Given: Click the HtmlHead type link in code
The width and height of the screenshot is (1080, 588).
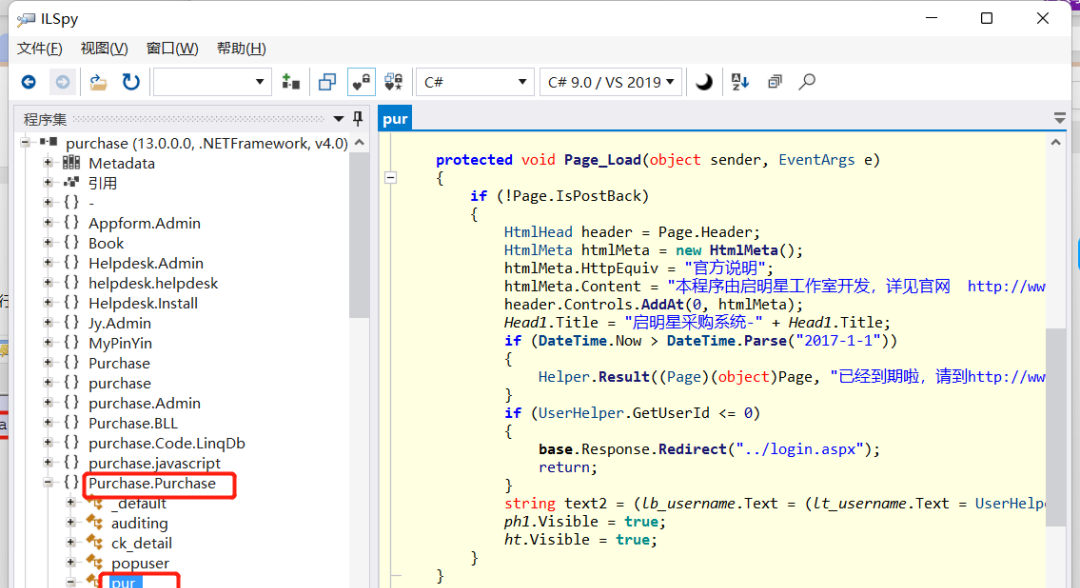Looking at the screenshot, I should coord(538,232).
